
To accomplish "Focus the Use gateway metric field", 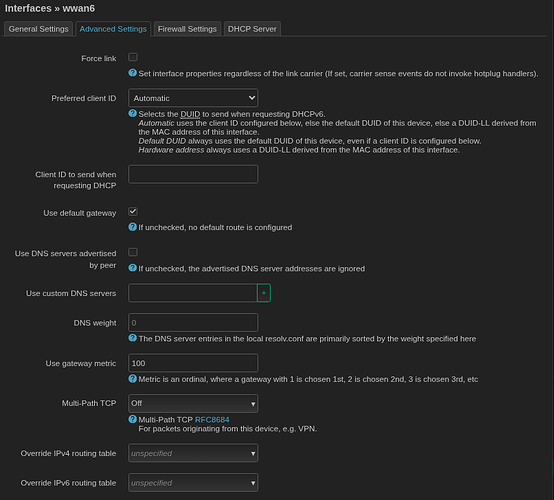I will [x=193, y=363].
